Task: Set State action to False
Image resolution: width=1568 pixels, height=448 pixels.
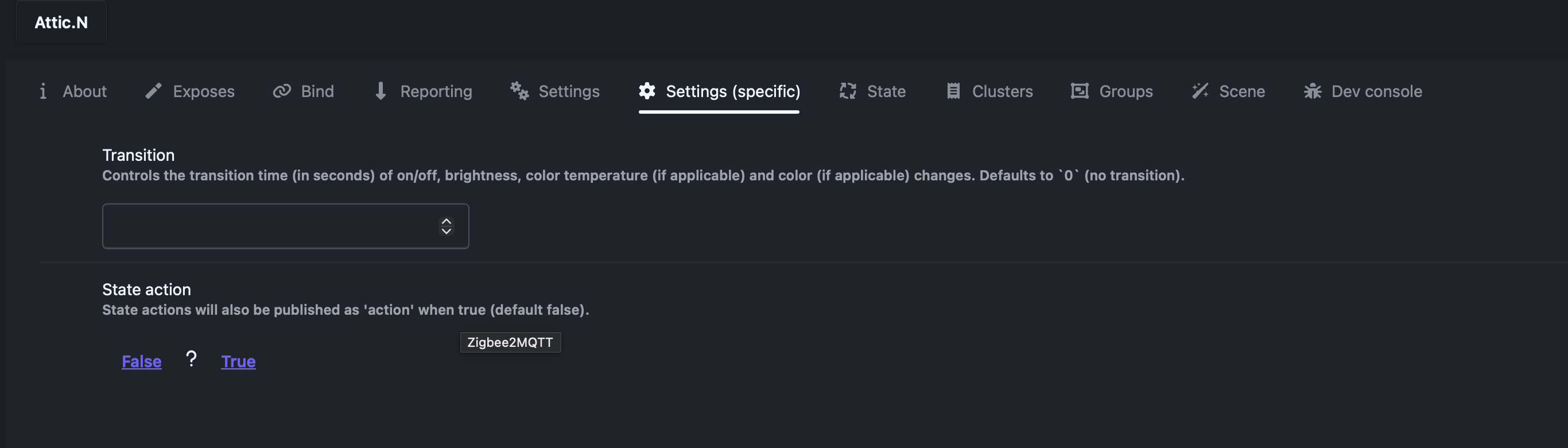Action: [x=141, y=361]
